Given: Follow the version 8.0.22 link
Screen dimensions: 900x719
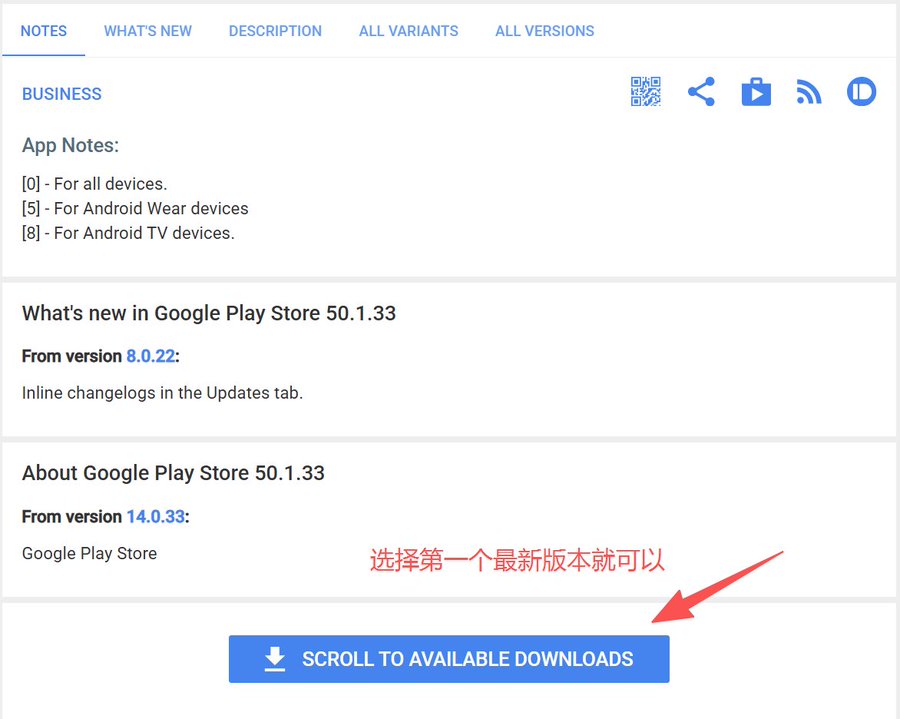Looking at the screenshot, I should 150,356.
